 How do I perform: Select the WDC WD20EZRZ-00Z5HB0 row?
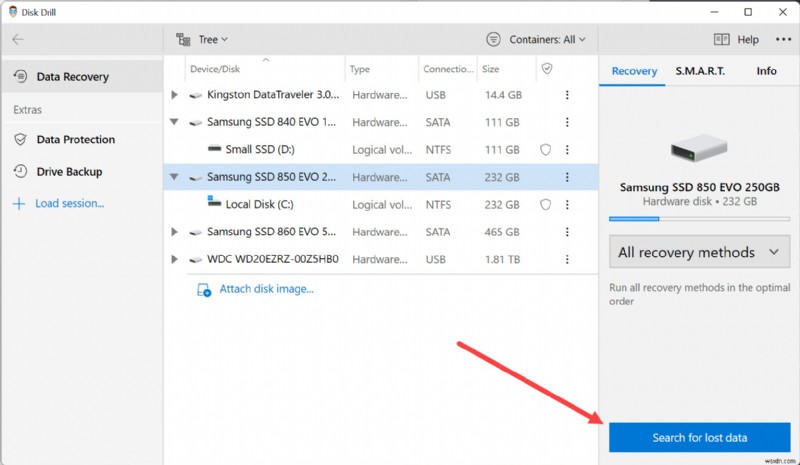381,259
